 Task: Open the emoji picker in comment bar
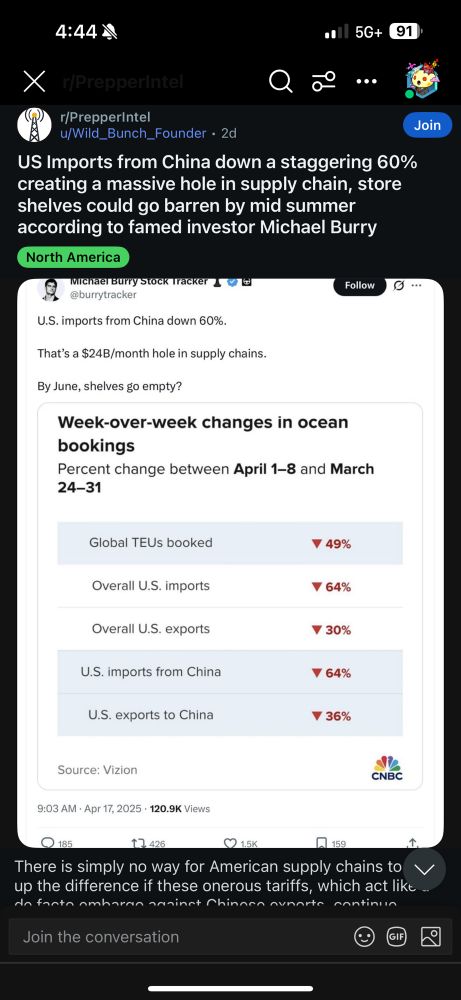364,936
